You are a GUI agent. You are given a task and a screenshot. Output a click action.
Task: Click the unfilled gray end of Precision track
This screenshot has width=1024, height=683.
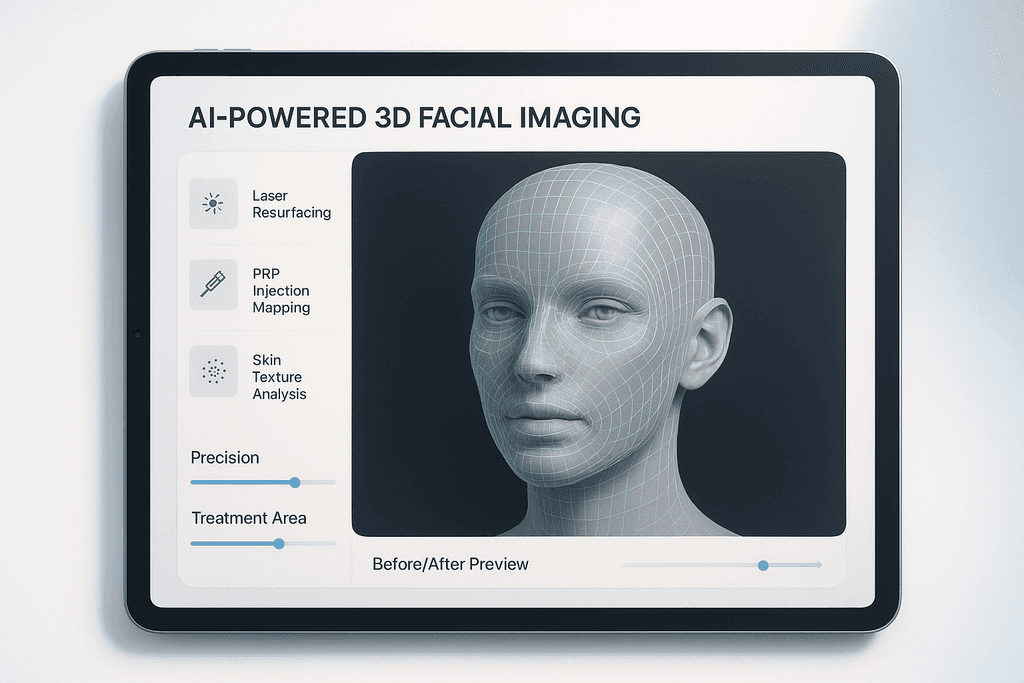point(320,482)
